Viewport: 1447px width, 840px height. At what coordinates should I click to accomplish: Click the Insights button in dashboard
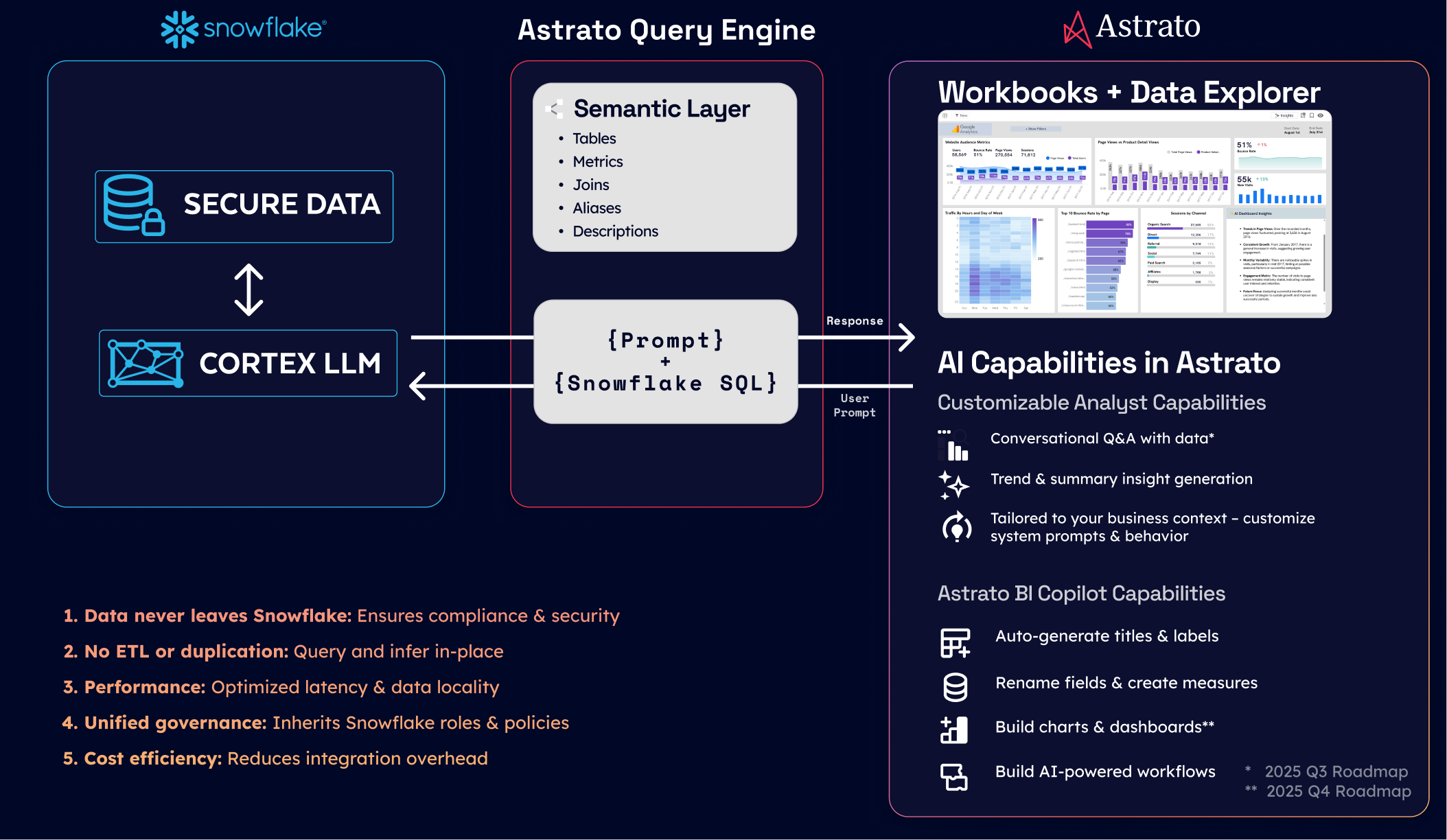[x=1284, y=115]
